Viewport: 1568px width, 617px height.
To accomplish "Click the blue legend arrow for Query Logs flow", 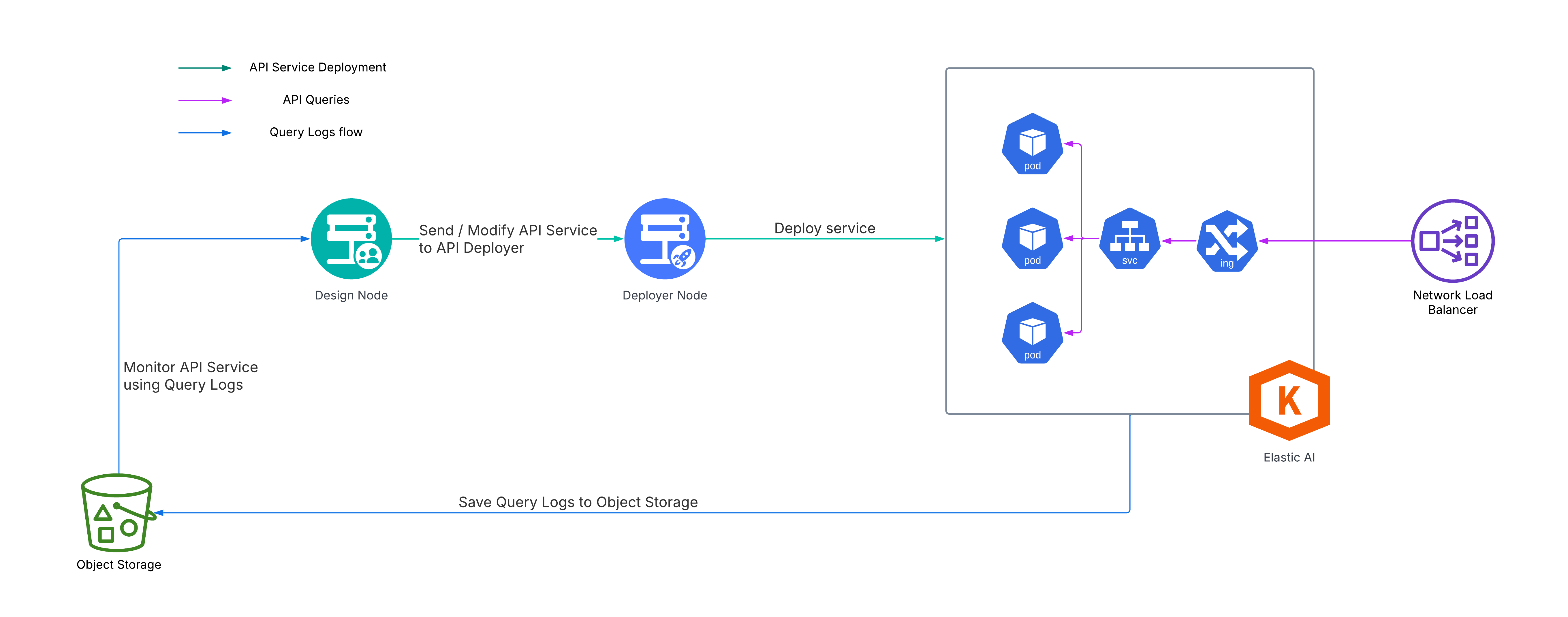I will [205, 133].
